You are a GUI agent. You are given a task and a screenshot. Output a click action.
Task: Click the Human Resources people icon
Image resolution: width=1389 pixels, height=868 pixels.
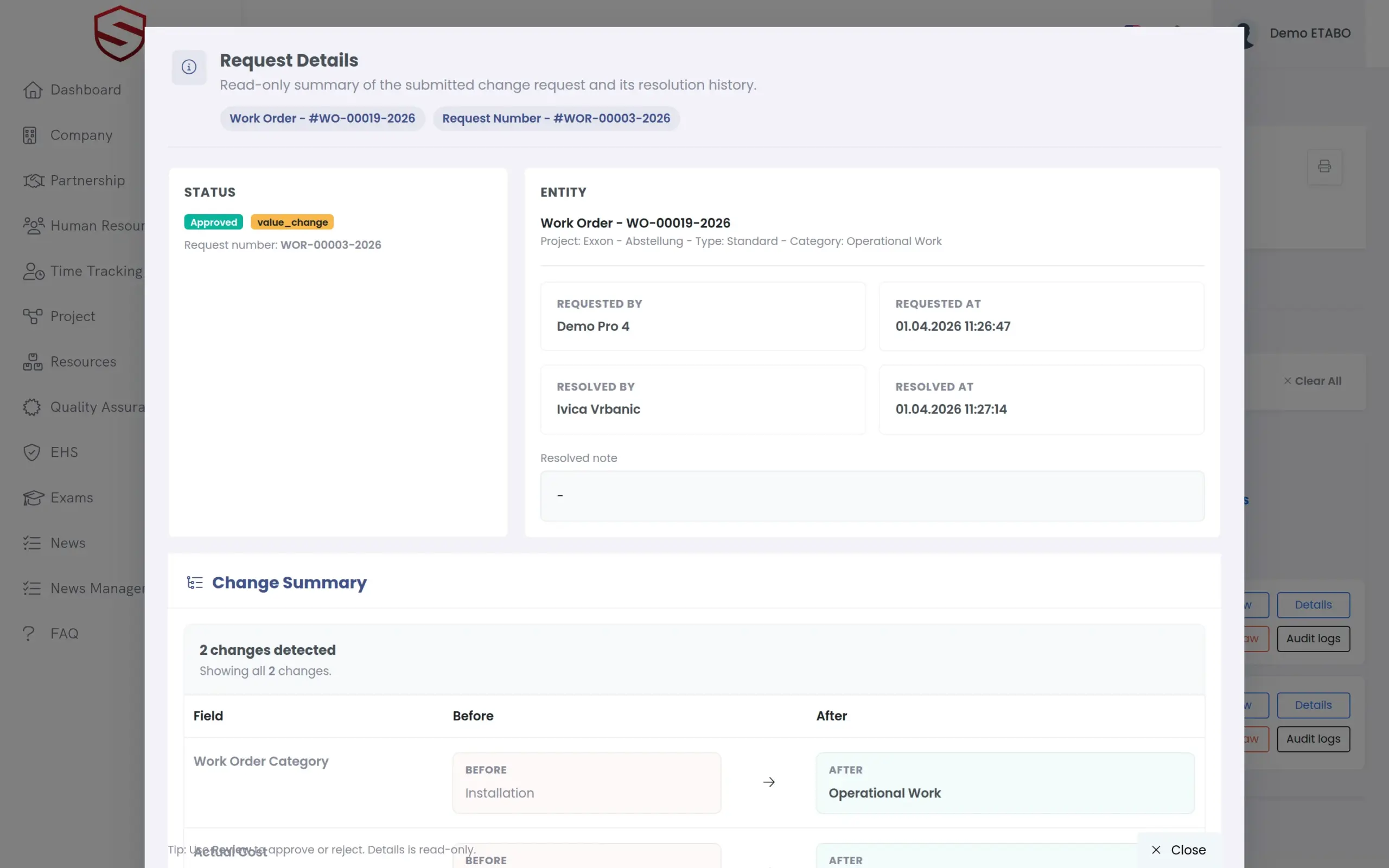click(33, 226)
